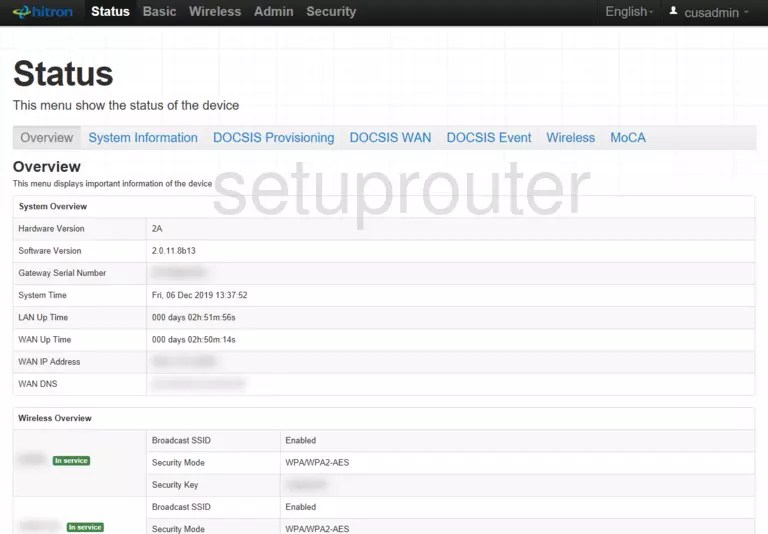
Task: Click the software version value 2.0.11.8b13
Action: pyautogui.click(x=173, y=251)
